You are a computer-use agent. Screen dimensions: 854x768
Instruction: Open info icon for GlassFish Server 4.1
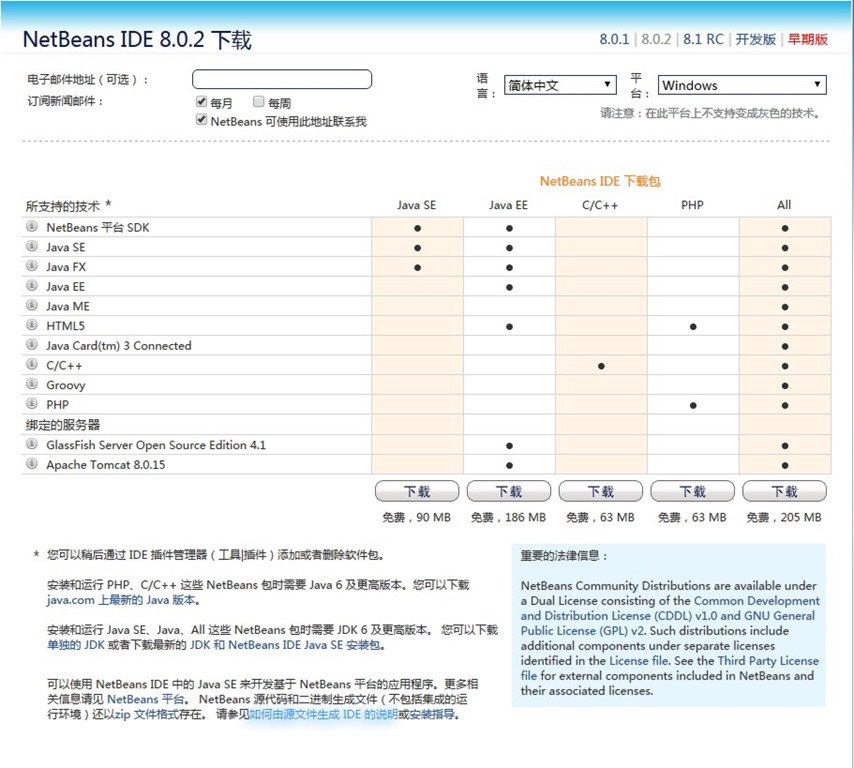pos(32,443)
